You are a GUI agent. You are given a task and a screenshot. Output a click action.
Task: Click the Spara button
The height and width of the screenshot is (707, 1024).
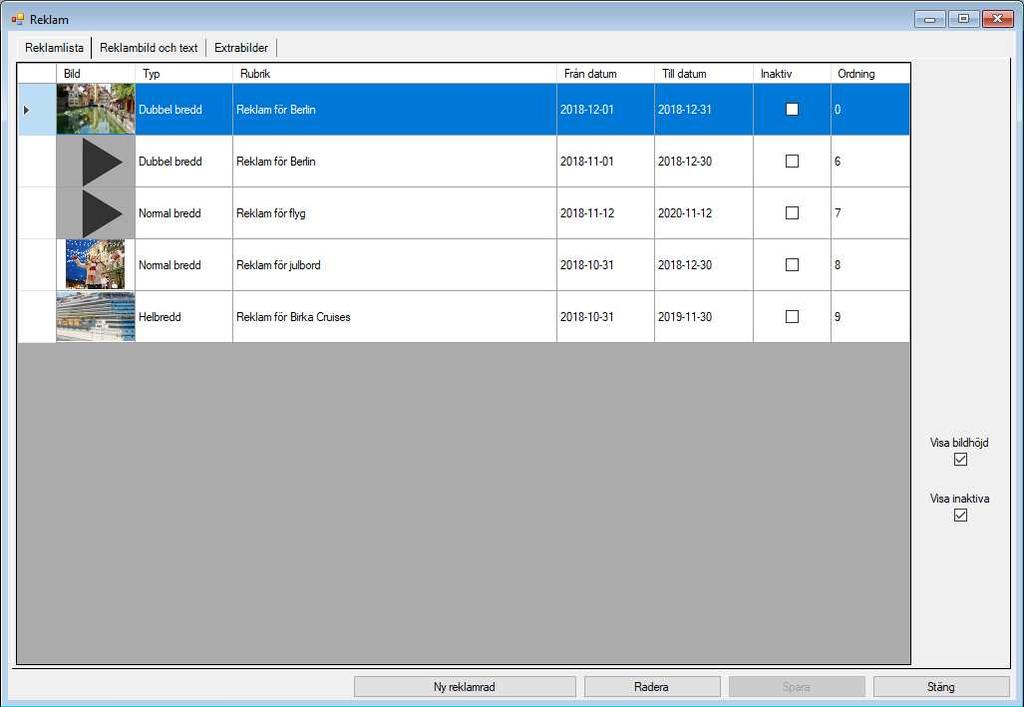tap(796, 687)
